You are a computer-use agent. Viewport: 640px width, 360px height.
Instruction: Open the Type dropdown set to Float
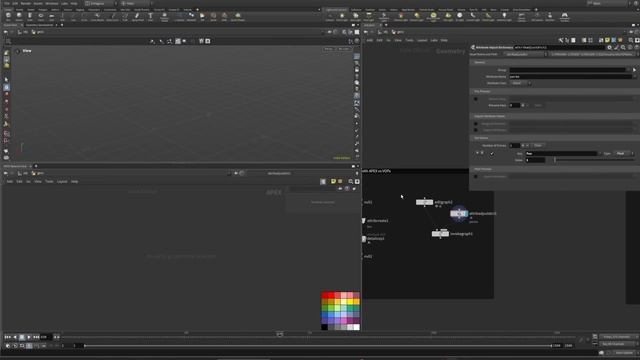coord(623,153)
